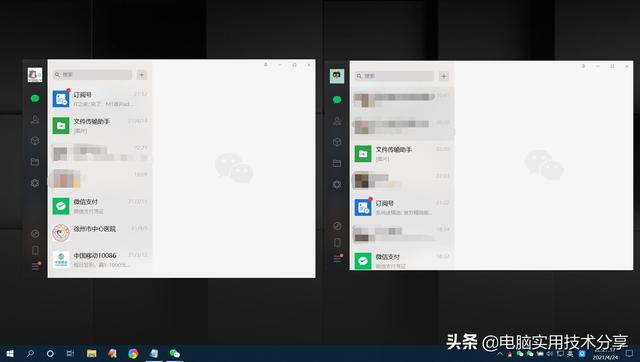This screenshot has width=640, height=362.
Task: Click plus button in right WeChat window
Action: tap(444, 76)
